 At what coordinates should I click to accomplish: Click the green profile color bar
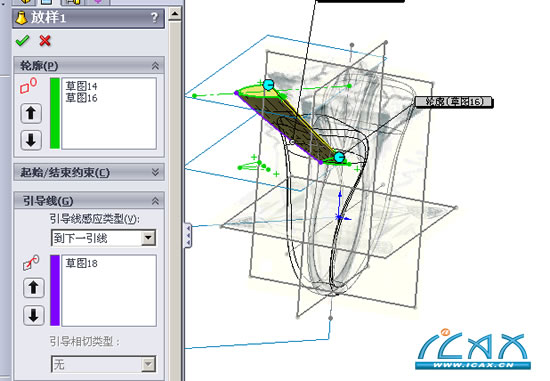(x=55, y=113)
